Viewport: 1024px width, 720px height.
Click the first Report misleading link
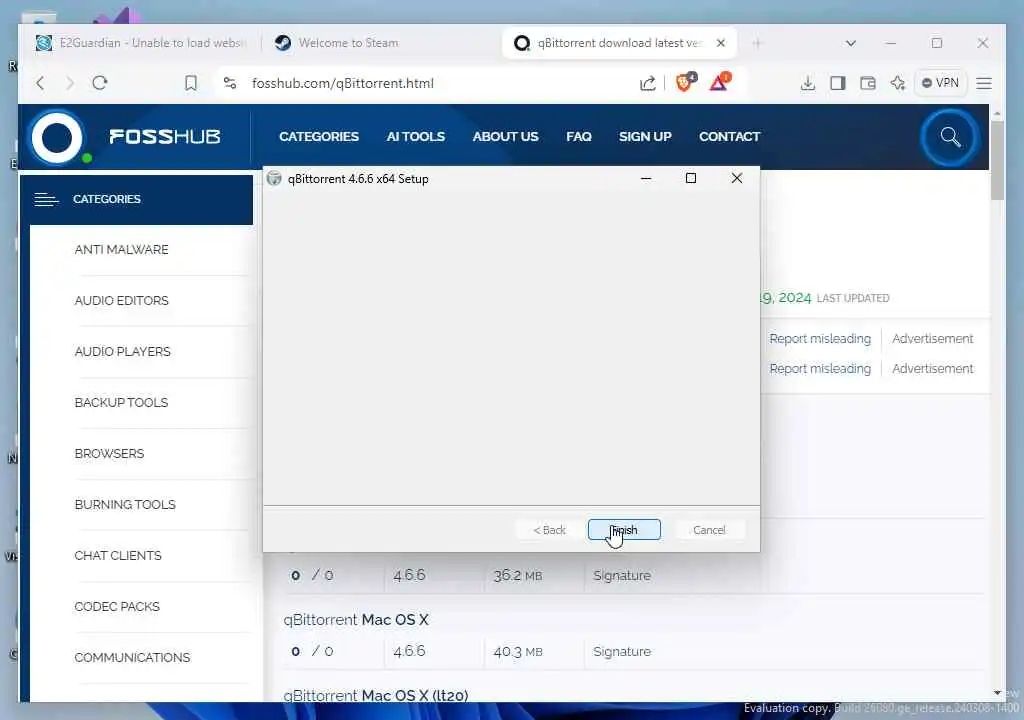tap(820, 338)
